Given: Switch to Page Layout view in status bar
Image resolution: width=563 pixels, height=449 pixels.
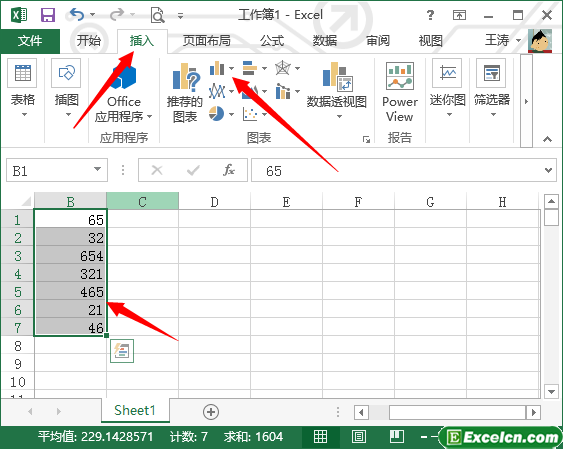Looking at the screenshot, I should 359,437.
